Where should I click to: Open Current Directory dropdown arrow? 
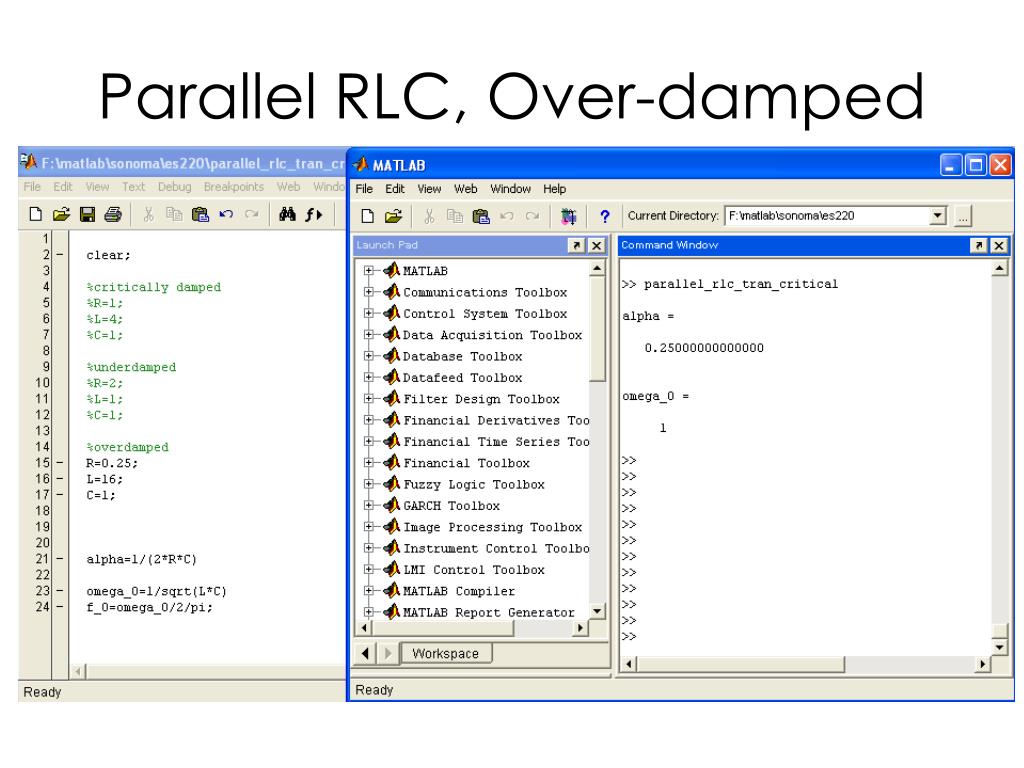(938, 216)
